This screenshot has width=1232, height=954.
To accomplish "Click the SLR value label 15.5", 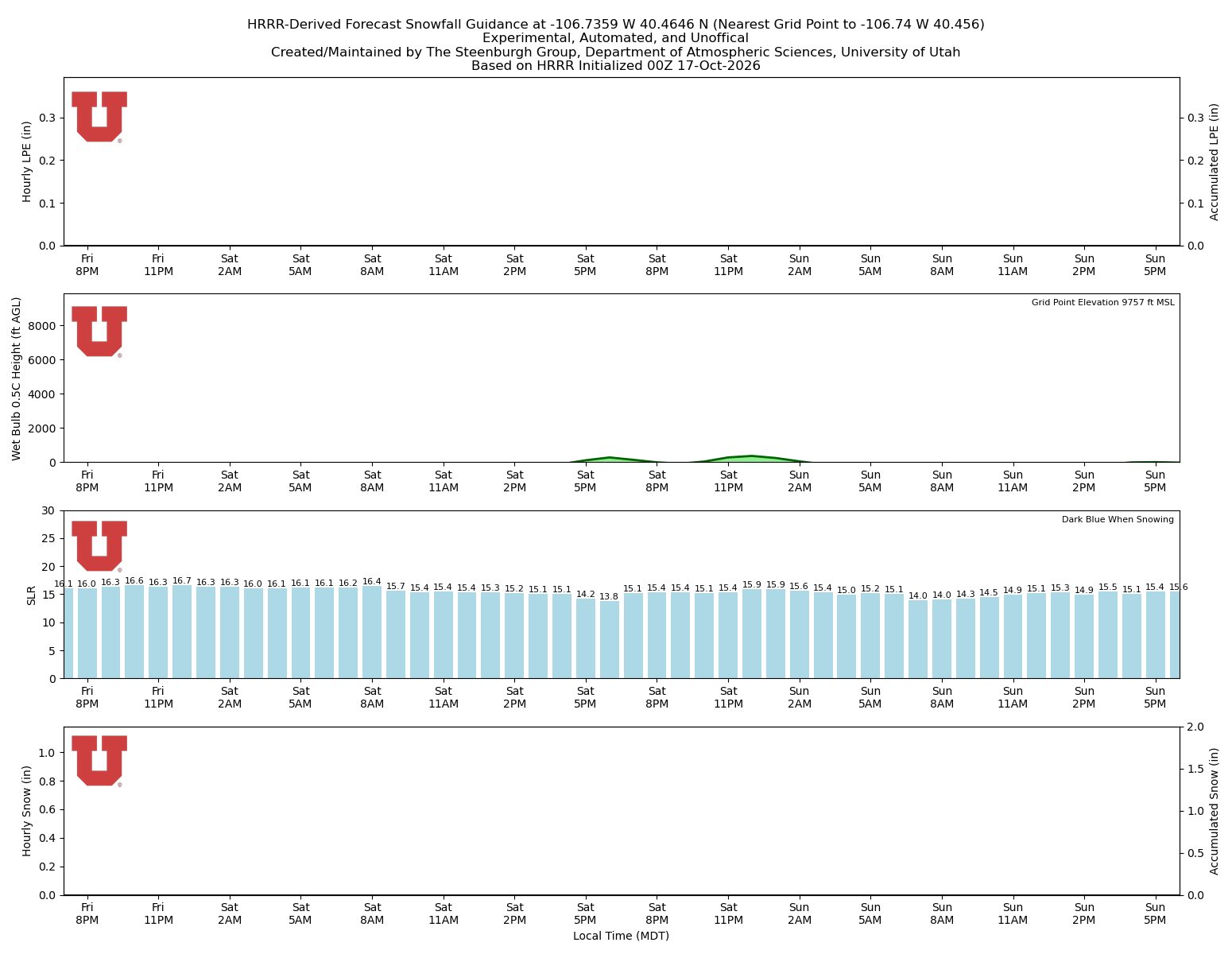I will pyautogui.click(x=1108, y=588).
